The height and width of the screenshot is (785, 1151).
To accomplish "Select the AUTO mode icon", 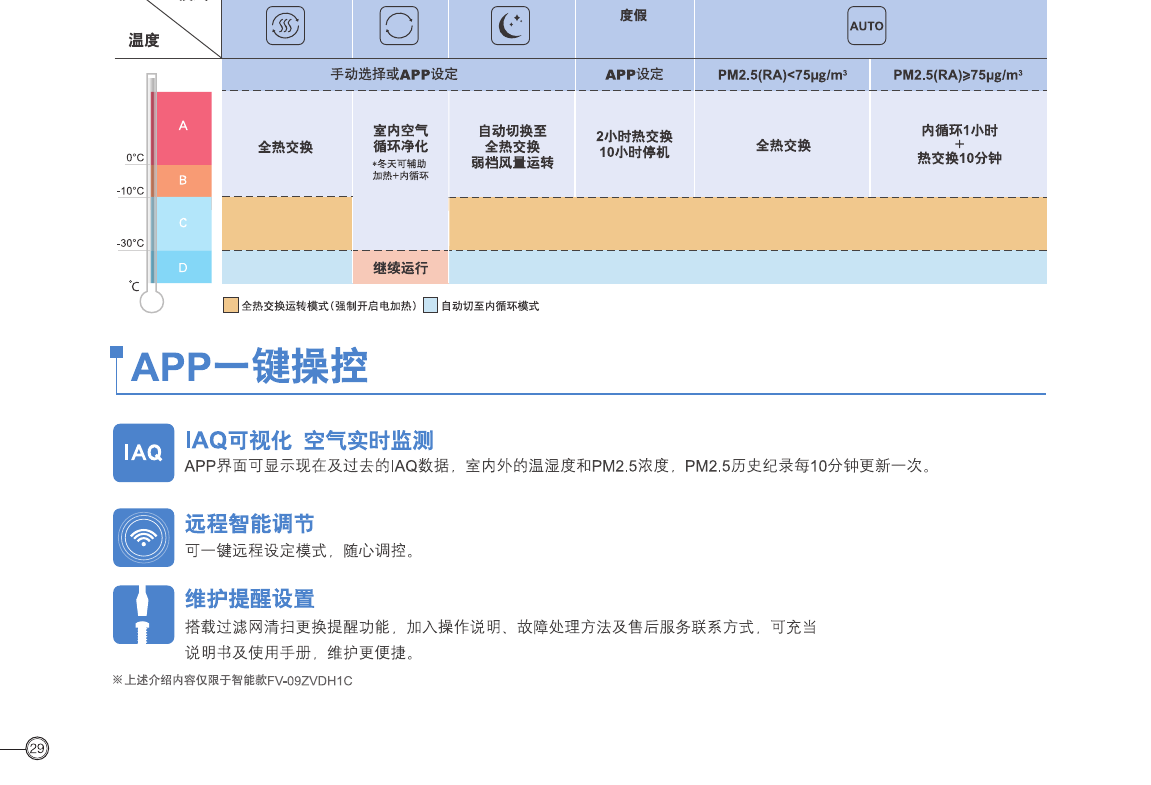I will tap(866, 26).
